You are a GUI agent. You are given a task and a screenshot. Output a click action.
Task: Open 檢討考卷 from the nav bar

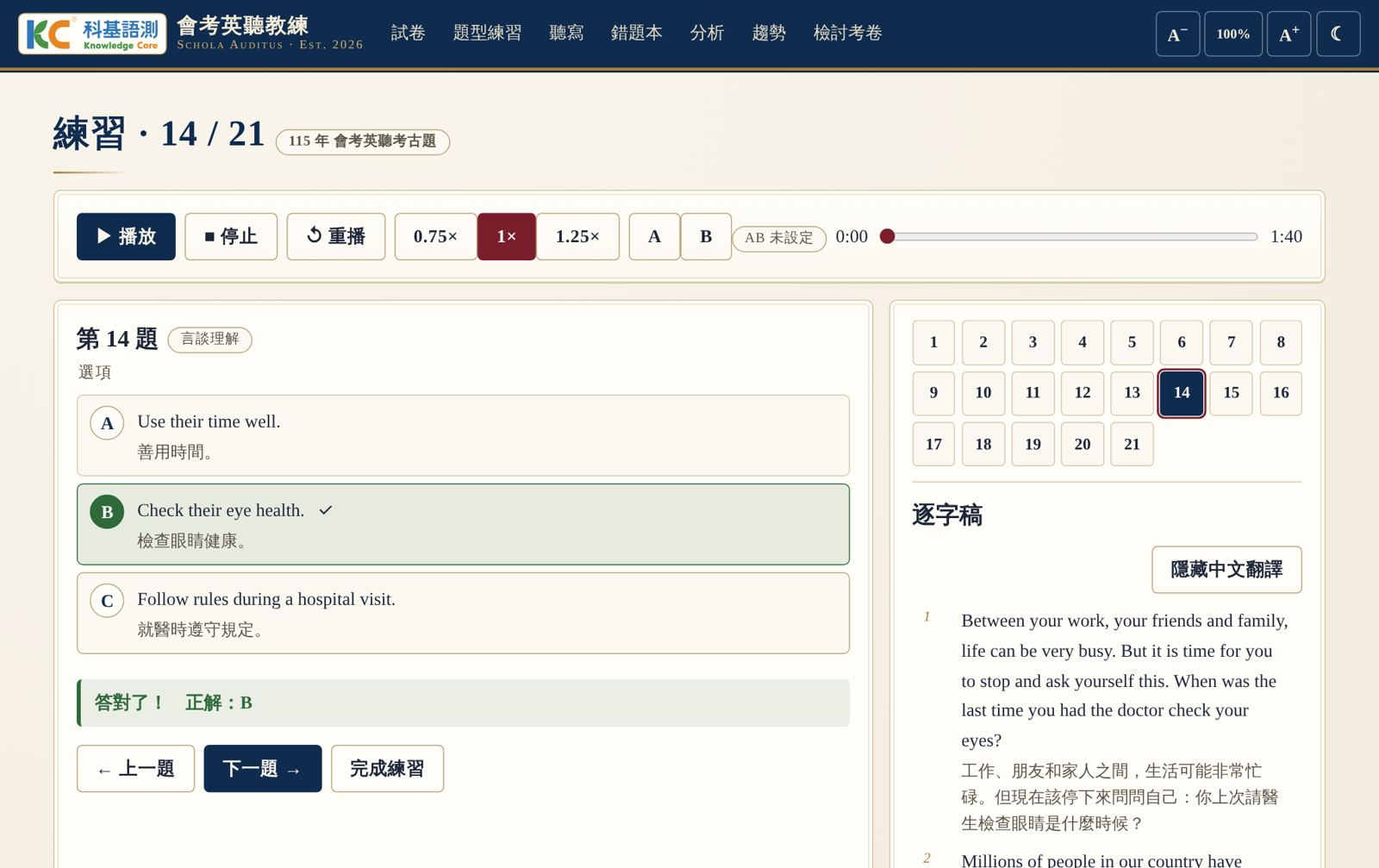[848, 33]
